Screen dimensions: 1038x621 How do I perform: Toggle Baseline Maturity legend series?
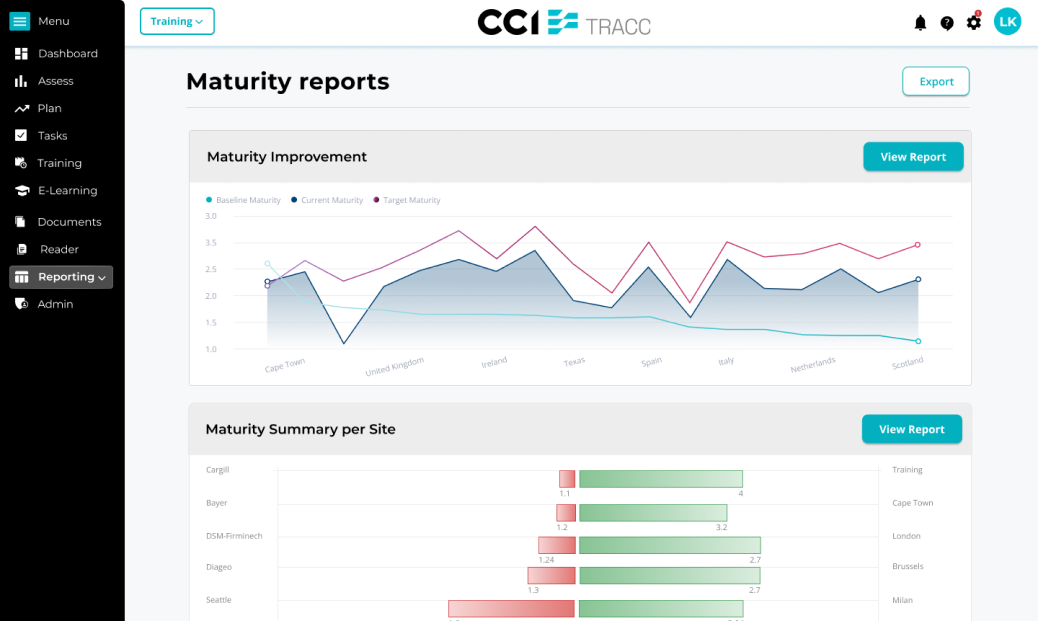243,200
